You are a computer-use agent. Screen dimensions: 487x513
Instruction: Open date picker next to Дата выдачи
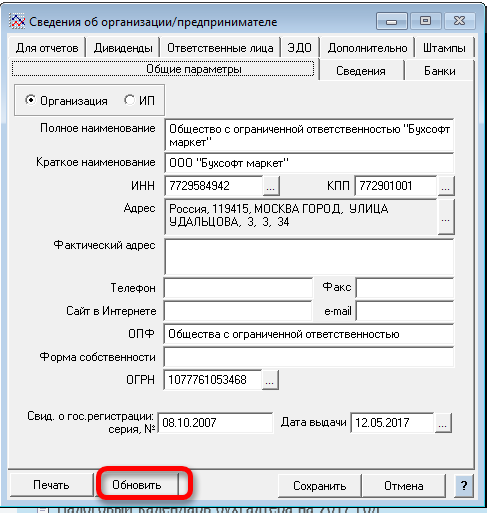(443, 423)
